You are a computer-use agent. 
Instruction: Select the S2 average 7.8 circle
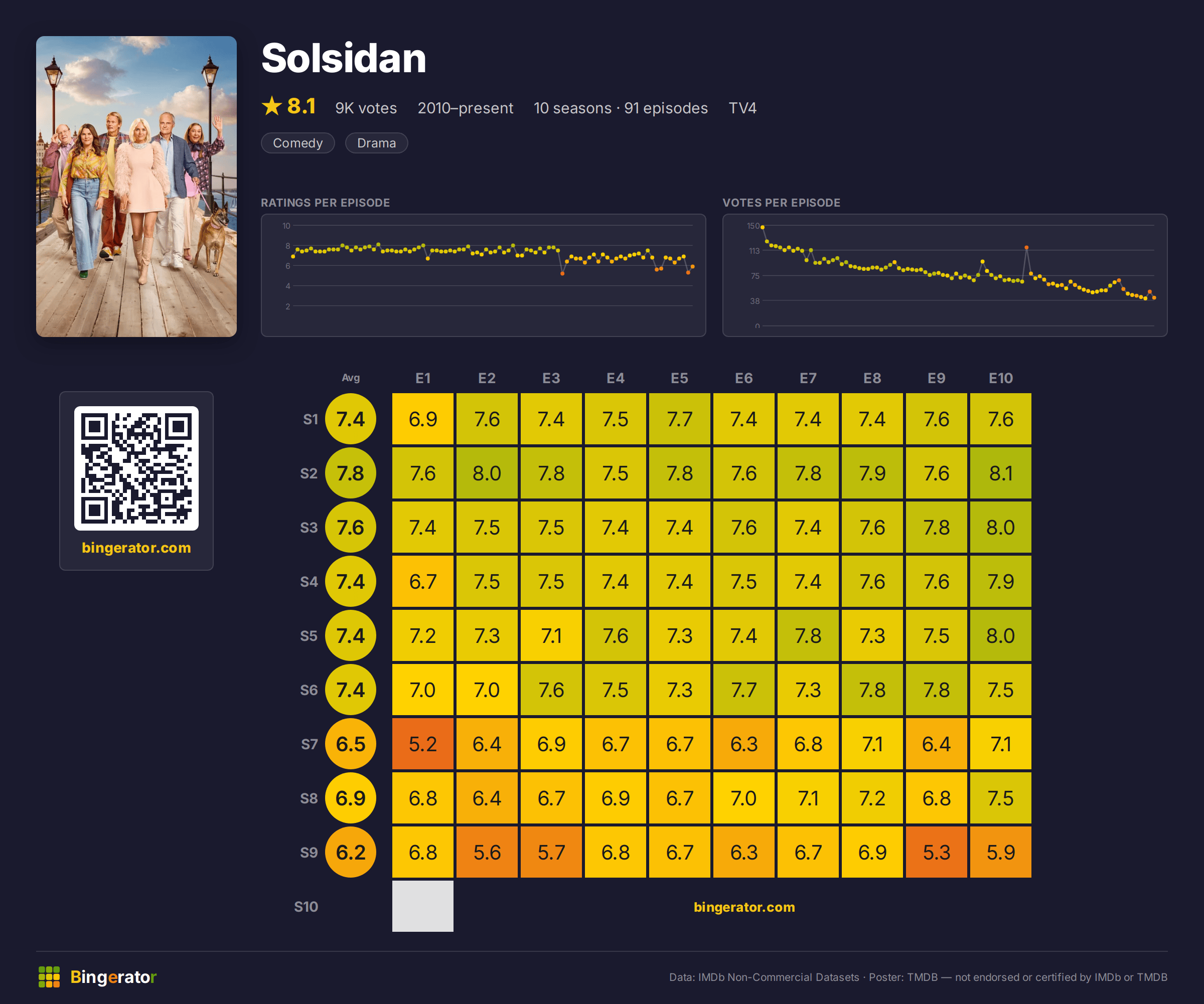coord(350,473)
